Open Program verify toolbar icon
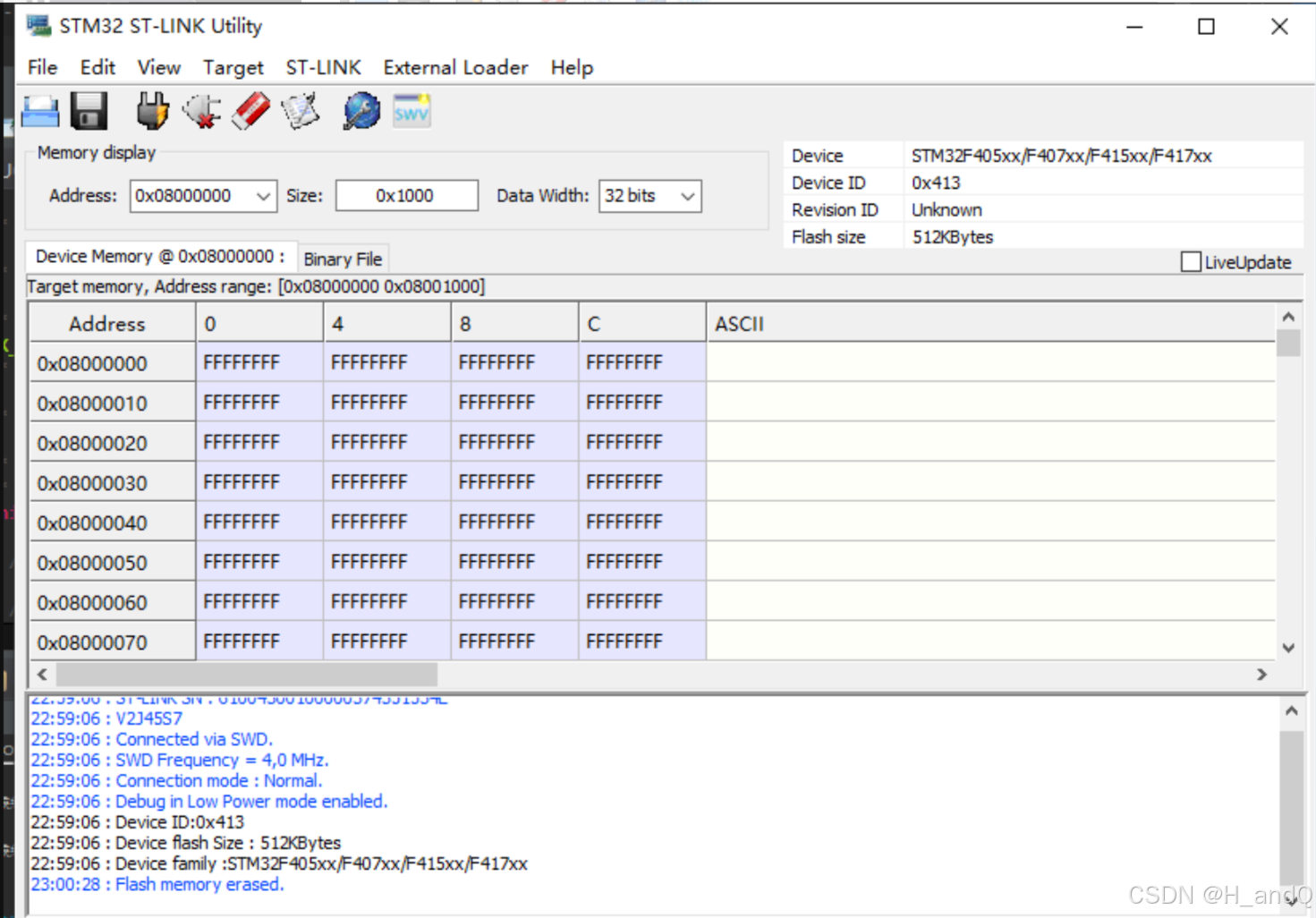 [301, 112]
